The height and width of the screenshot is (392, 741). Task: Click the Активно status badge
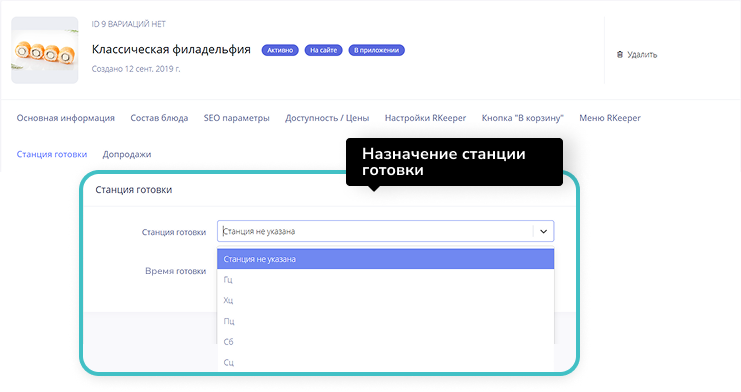pyautogui.click(x=280, y=50)
